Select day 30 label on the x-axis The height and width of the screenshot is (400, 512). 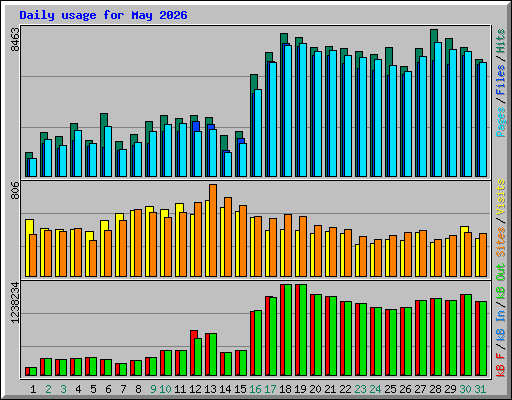(x=465, y=389)
